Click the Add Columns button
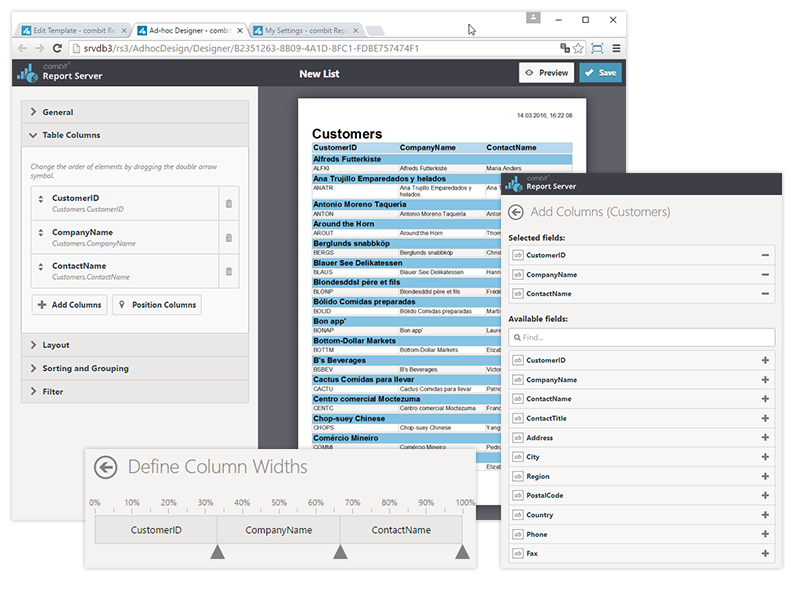800x600 pixels. (69, 305)
